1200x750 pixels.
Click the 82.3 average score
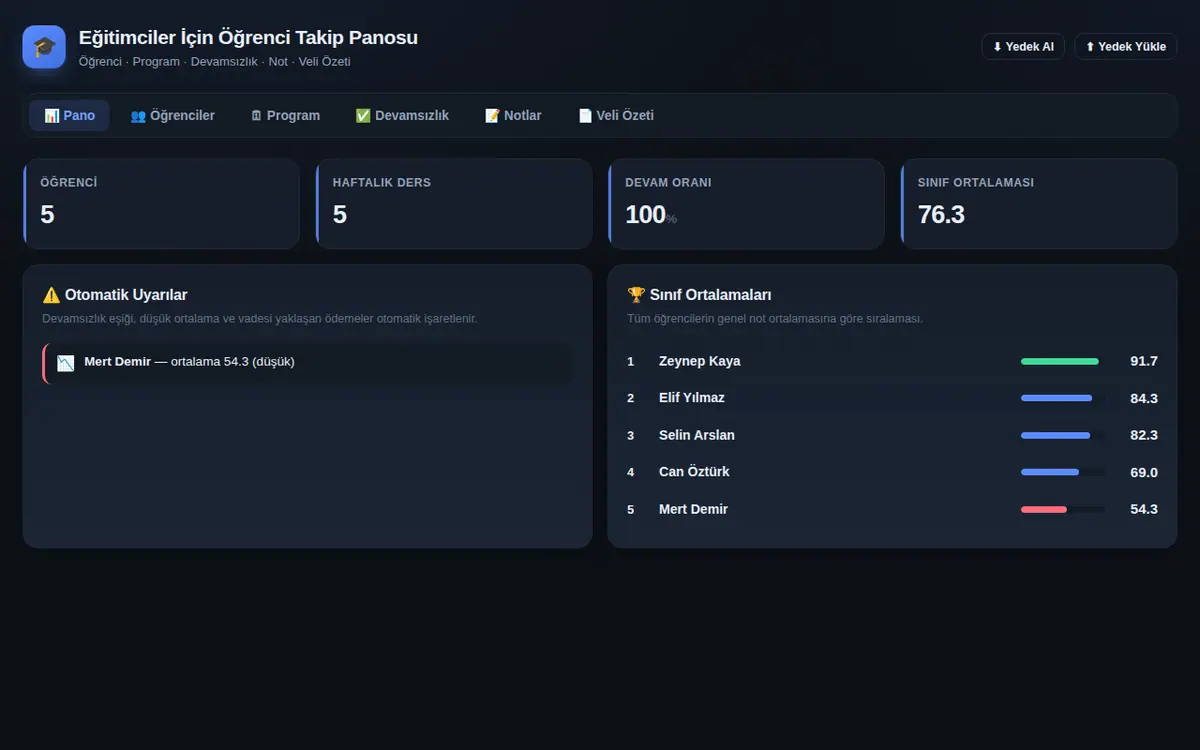click(1144, 435)
